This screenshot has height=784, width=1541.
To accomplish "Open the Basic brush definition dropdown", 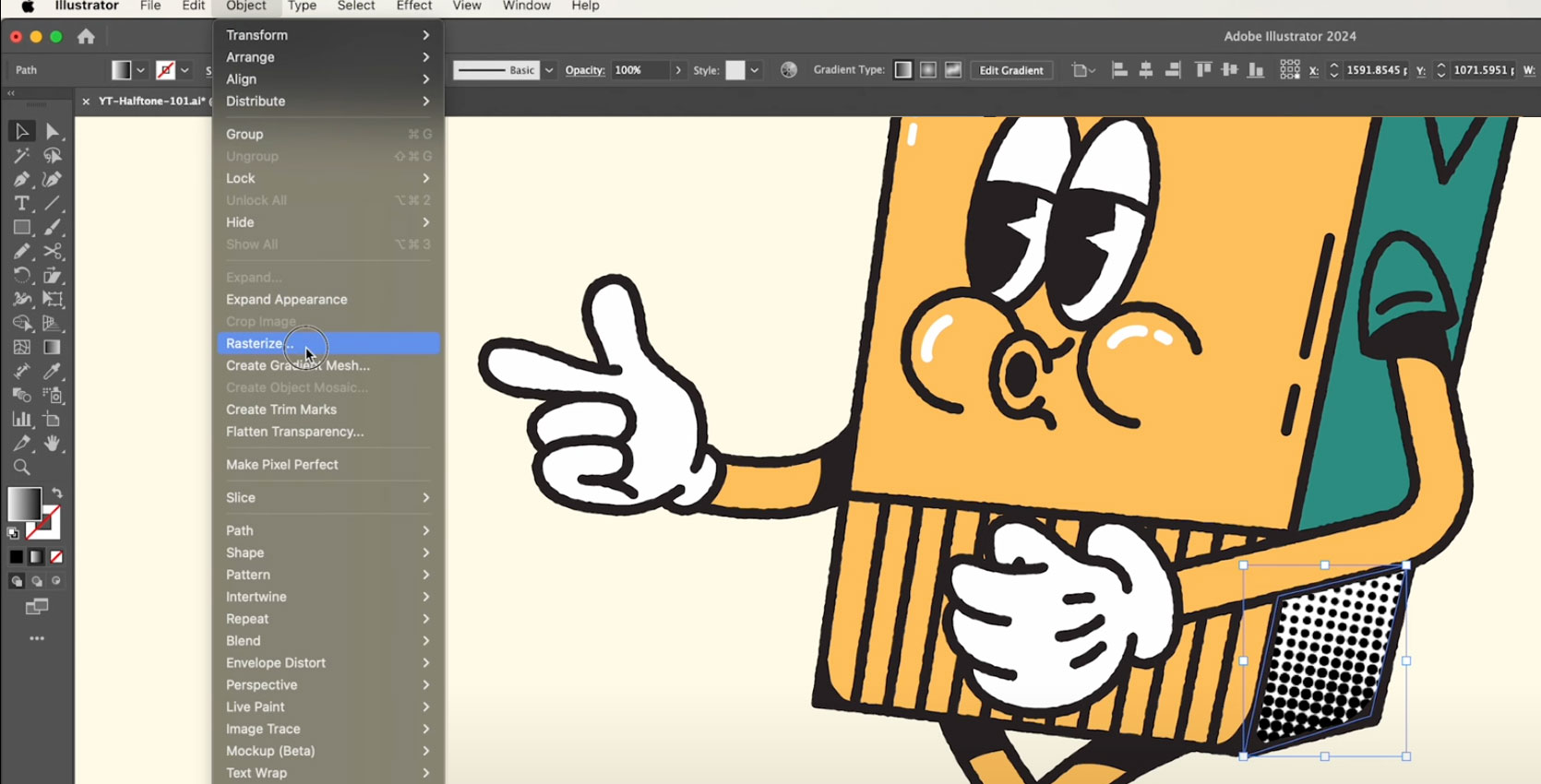I will click(x=549, y=70).
